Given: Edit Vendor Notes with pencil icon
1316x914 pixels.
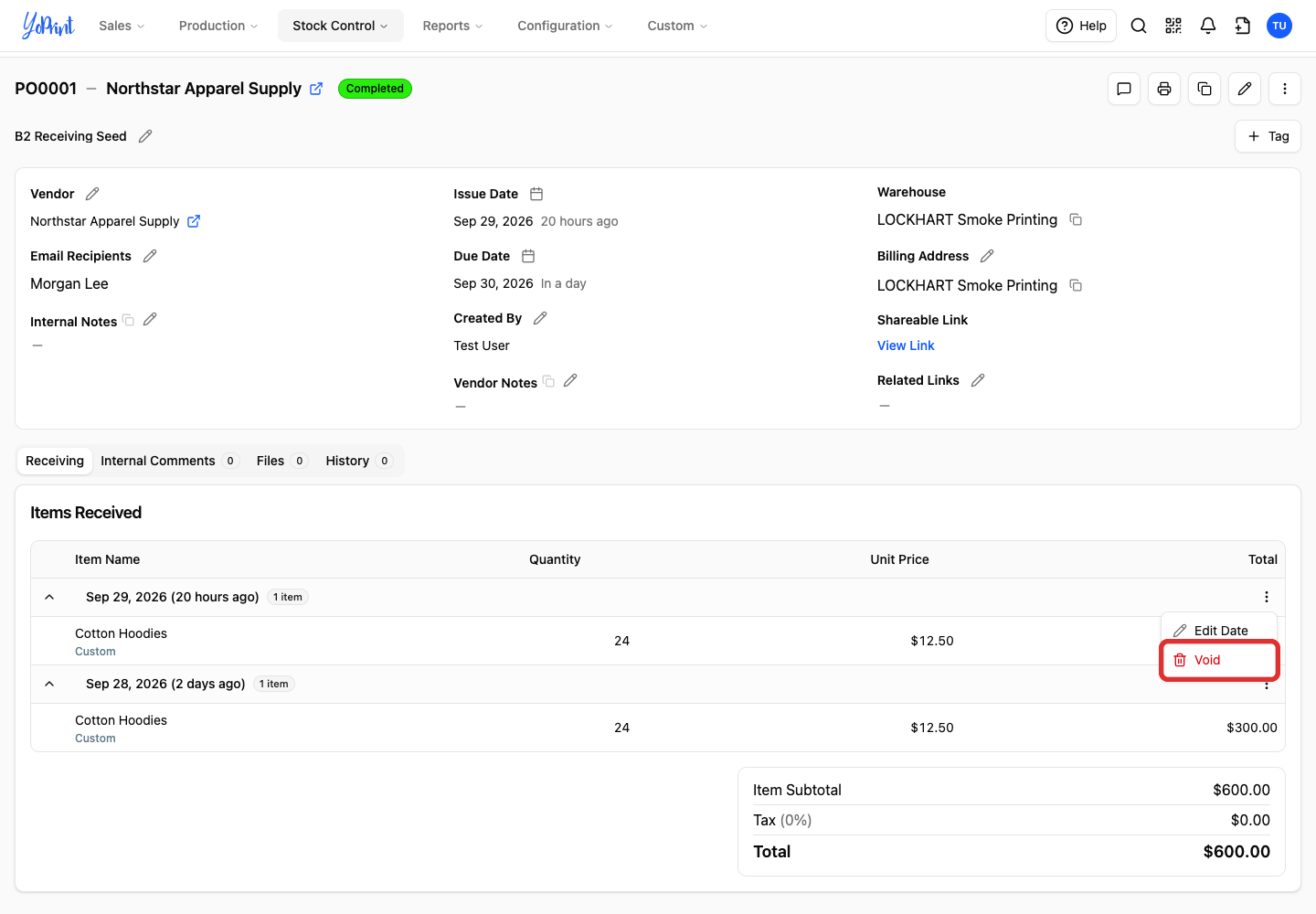Looking at the screenshot, I should tap(570, 380).
